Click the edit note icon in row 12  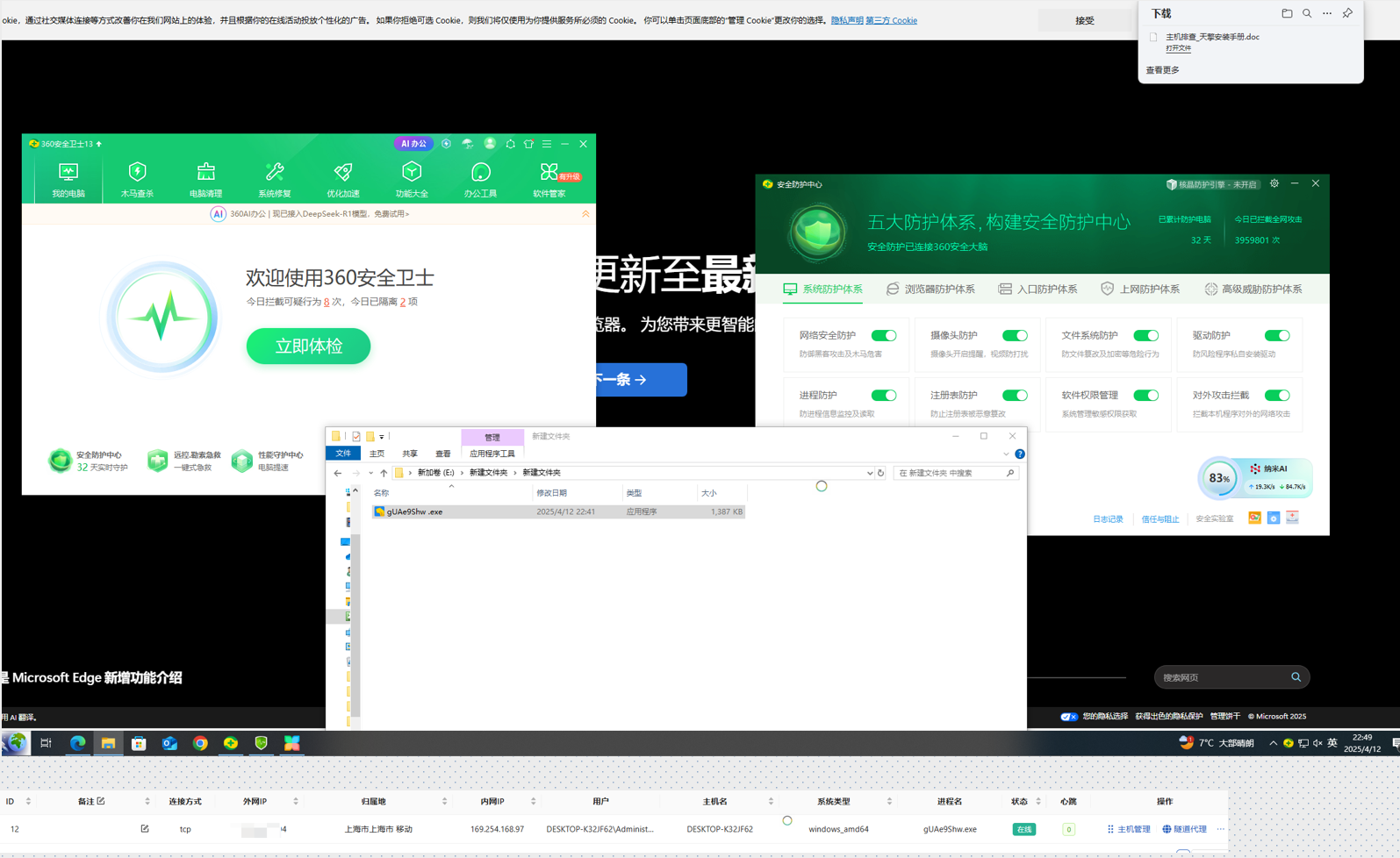click(145, 828)
